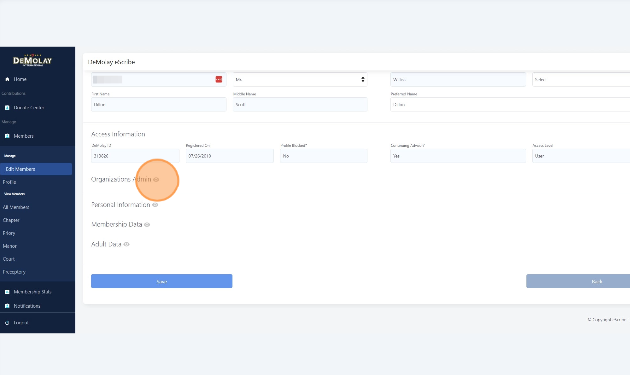This screenshot has height=375, width=630.
Task: Click the DeMolay logo in sidebar
Action: [32, 60]
